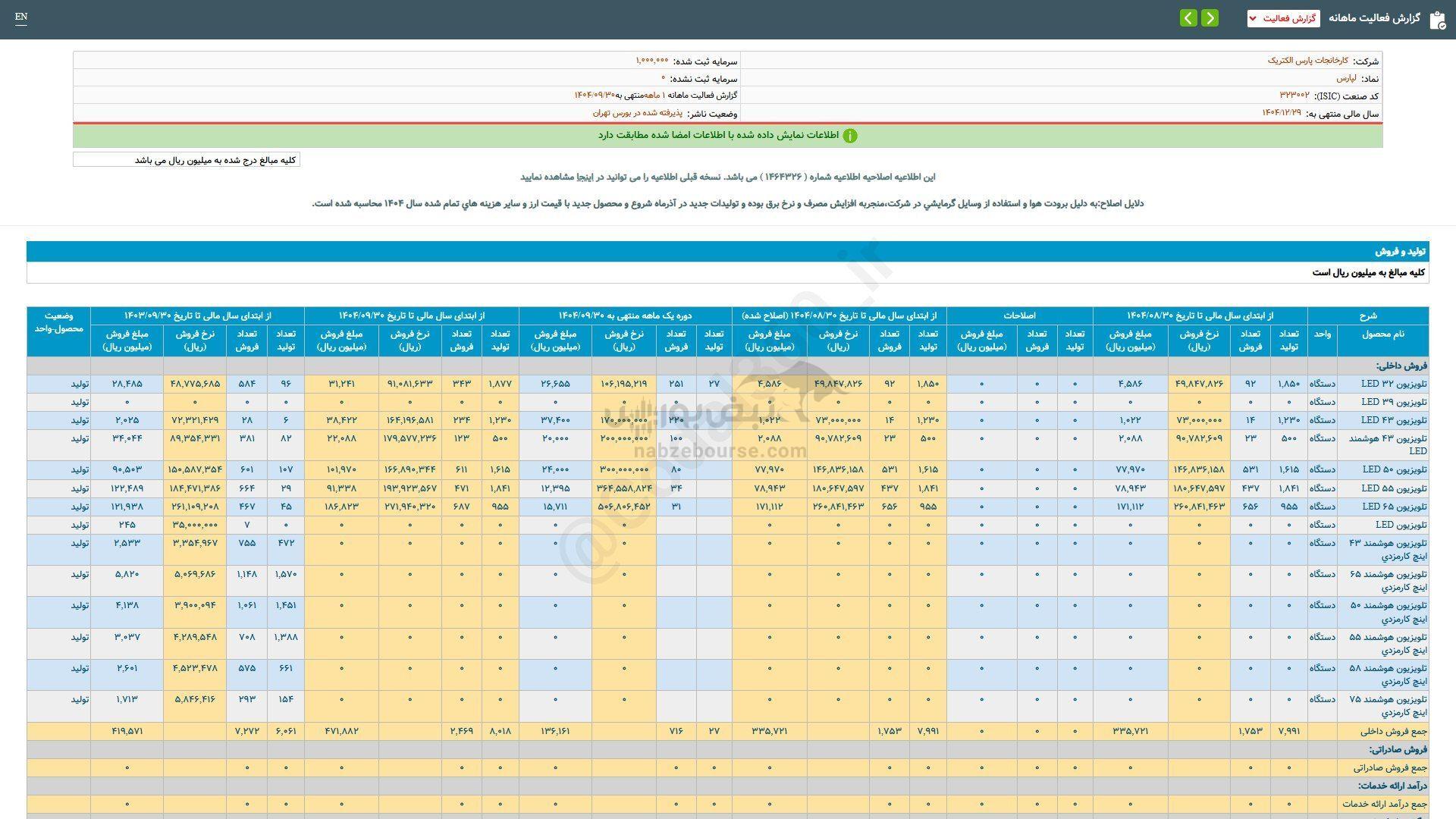The width and height of the screenshot is (1456, 819).
Task: Open the گزارش فعالیت dropdown
Action: click(1283, 18)
